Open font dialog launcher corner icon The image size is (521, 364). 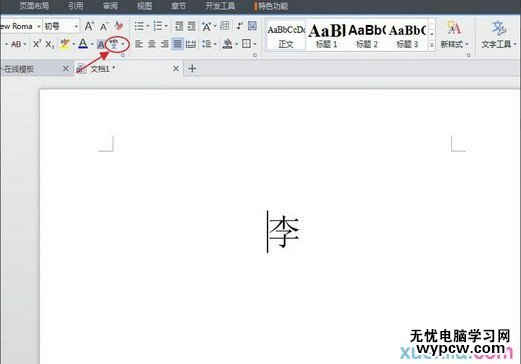point(123,55)
